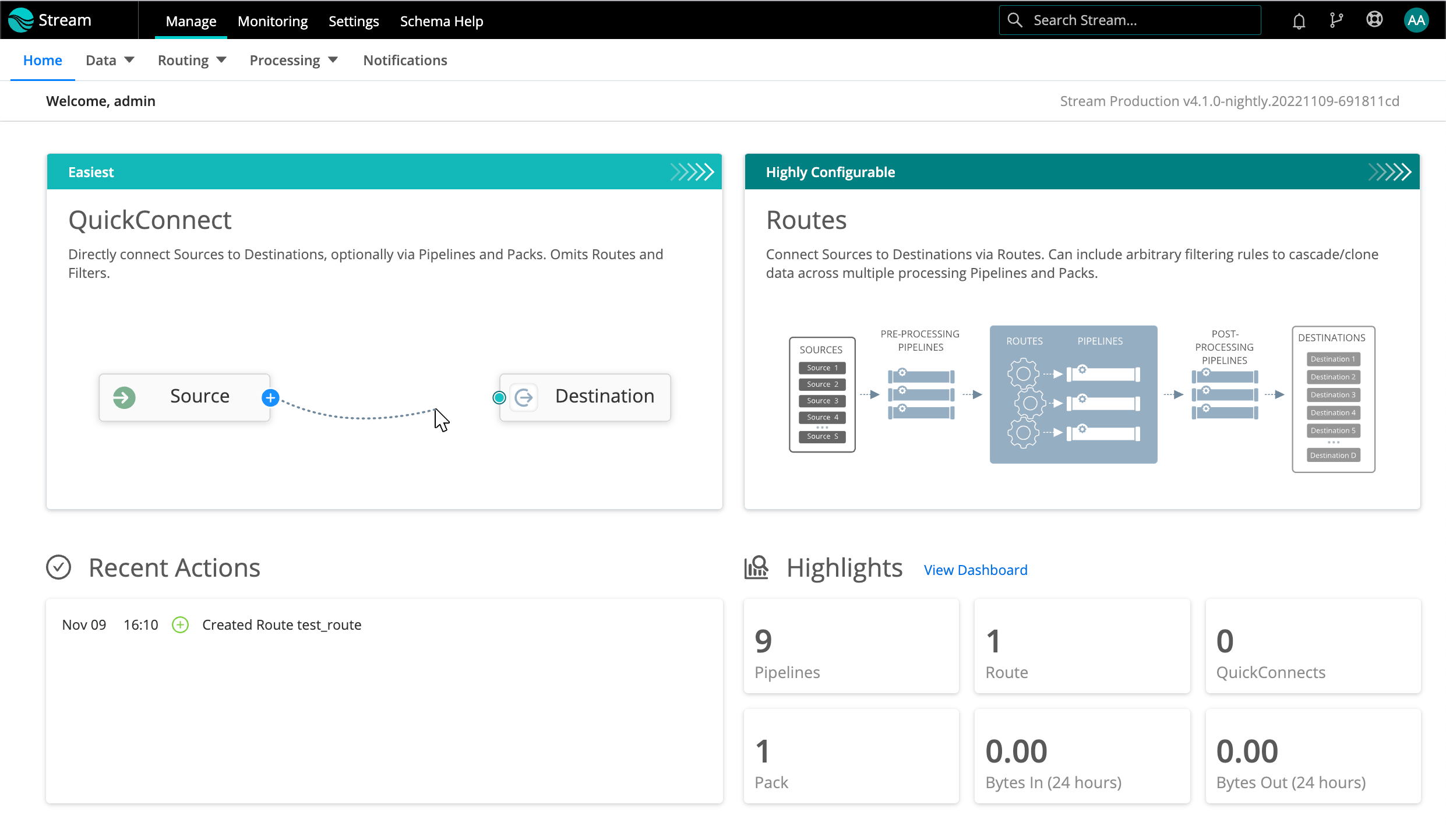Click inside the Search Stream field
The height and width of the screenshot is (840, 1446).
pyautogui.click(x=1129, y=19)
